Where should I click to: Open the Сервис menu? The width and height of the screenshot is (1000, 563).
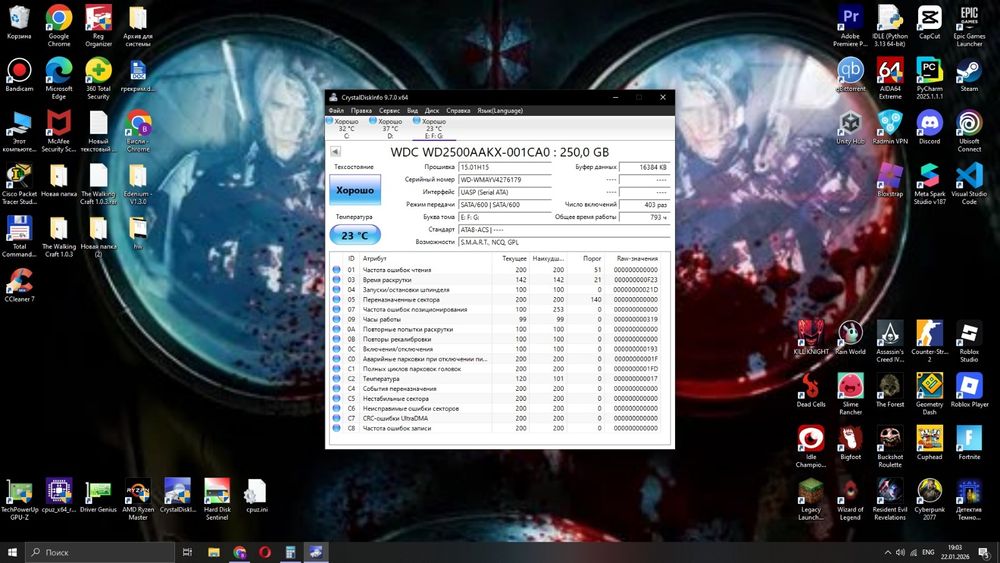pos(389,110)
